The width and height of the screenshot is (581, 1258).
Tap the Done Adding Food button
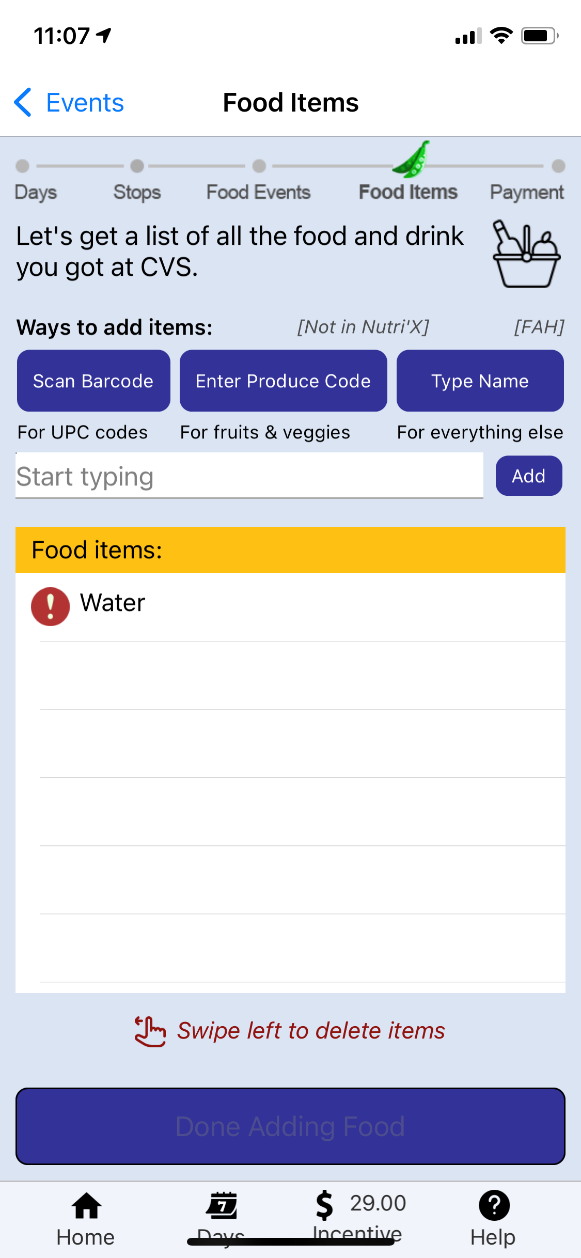pyautogui.click(x=290, y=1126)
